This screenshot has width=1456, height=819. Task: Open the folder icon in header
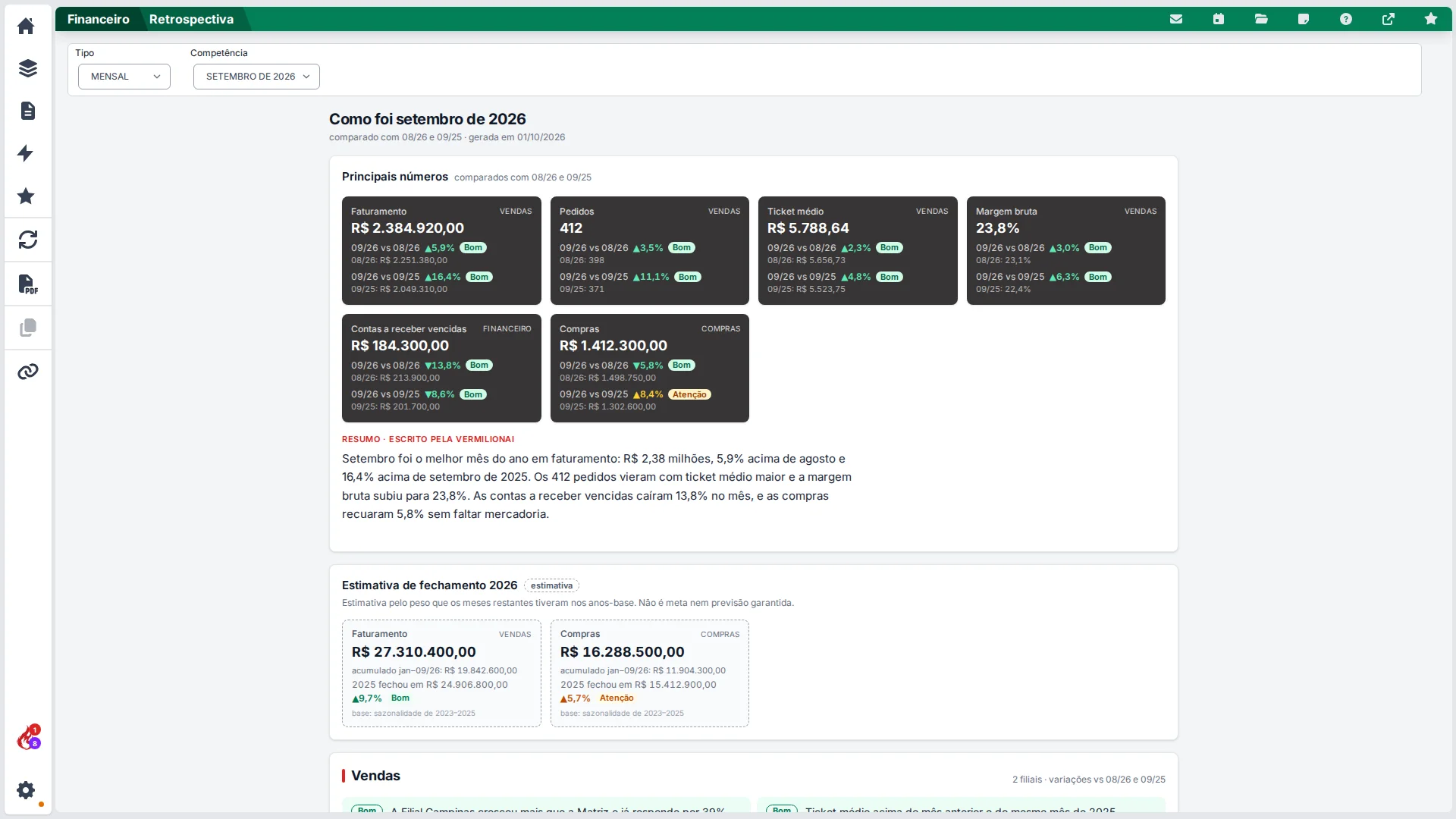coord(1261,19)
